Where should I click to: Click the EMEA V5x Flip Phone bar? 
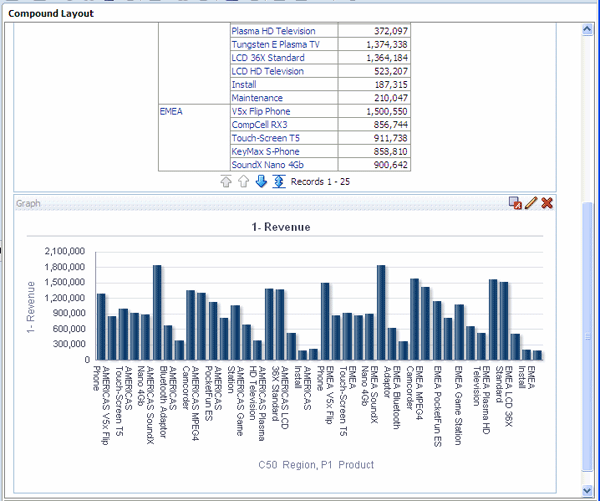tap(325, 321)
